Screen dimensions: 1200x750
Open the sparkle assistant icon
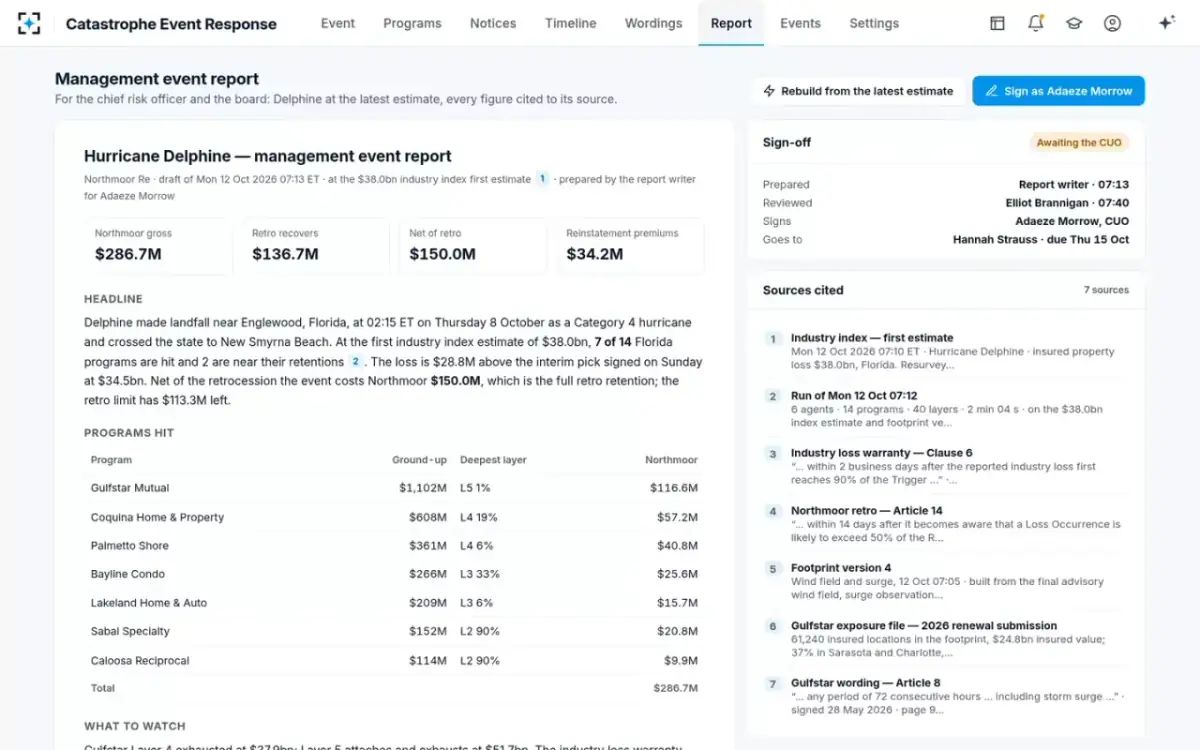[x=1166, y=23]
